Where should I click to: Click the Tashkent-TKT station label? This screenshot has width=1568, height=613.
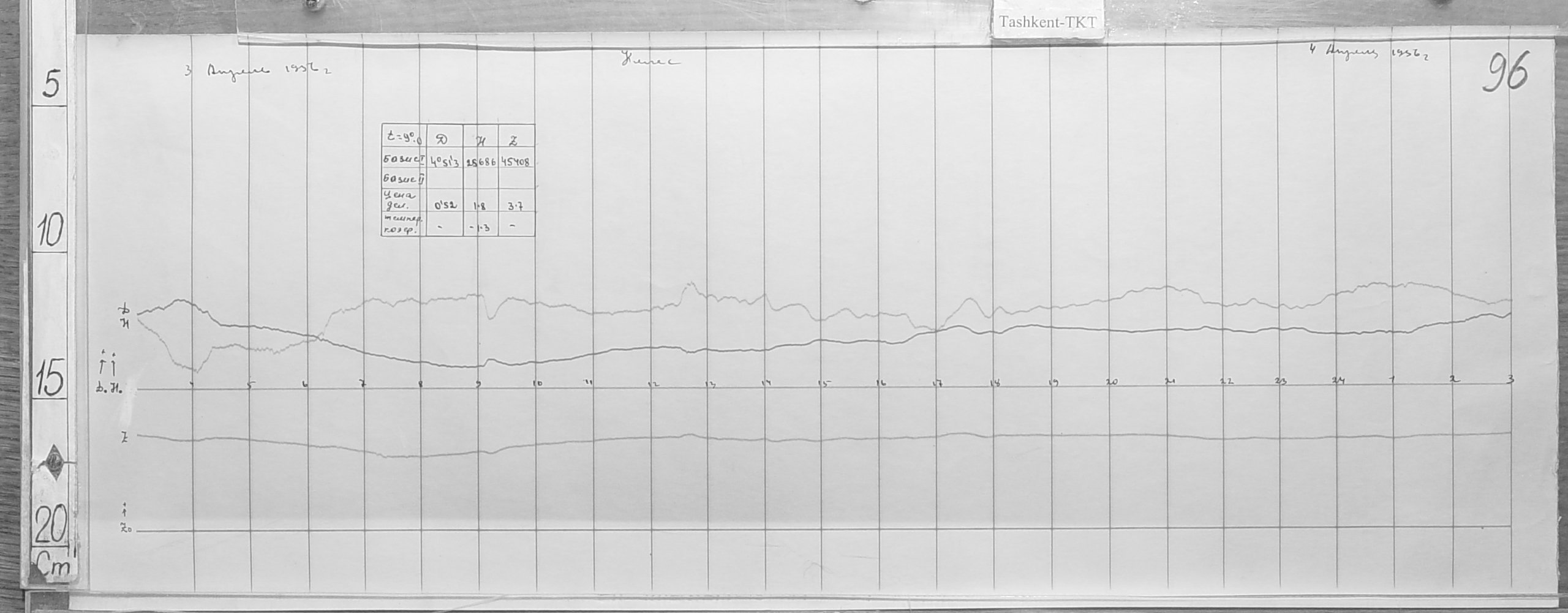pyautogui.click(x=1048, y=23)
